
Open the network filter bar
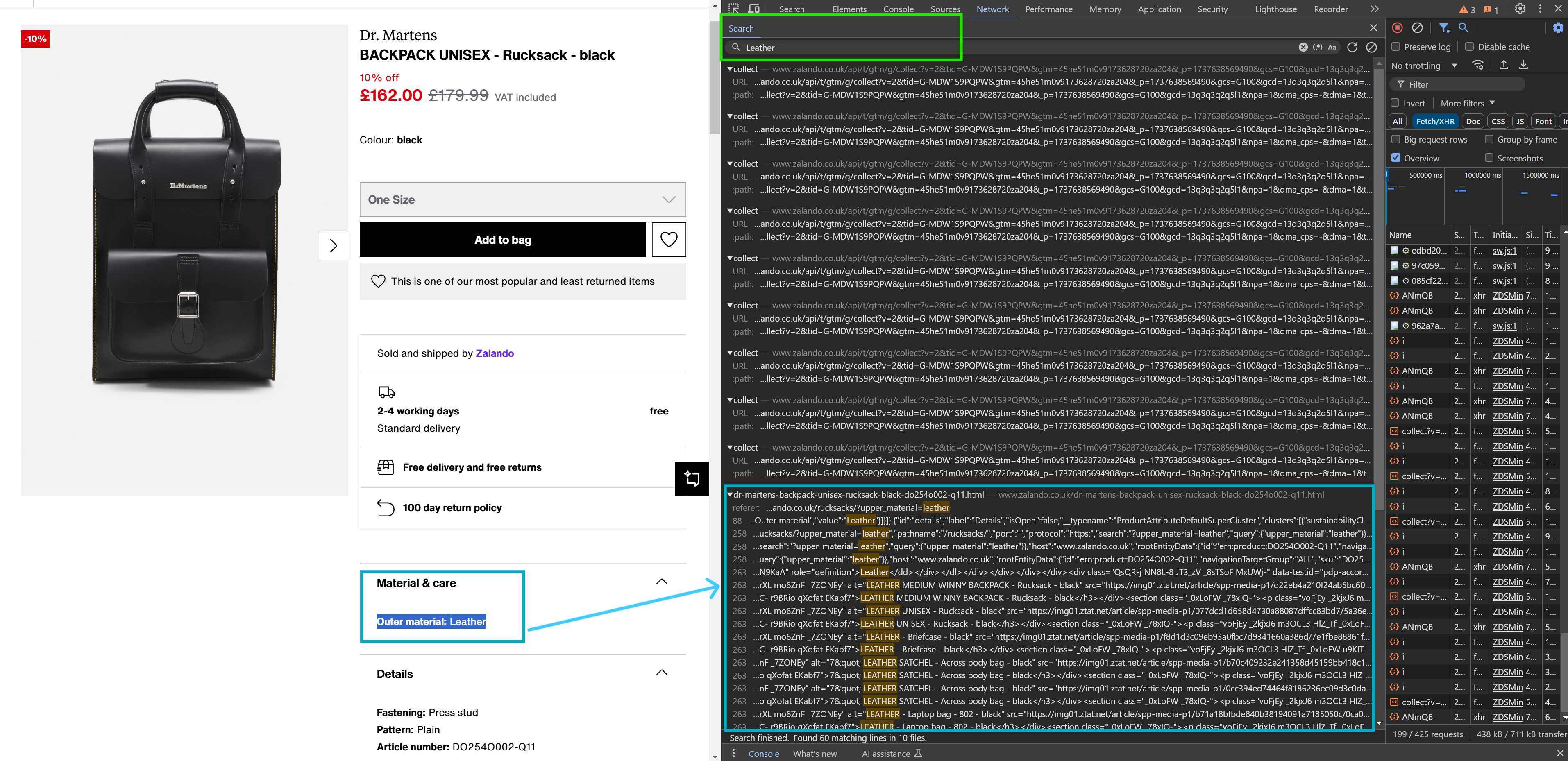(1443, 27)
